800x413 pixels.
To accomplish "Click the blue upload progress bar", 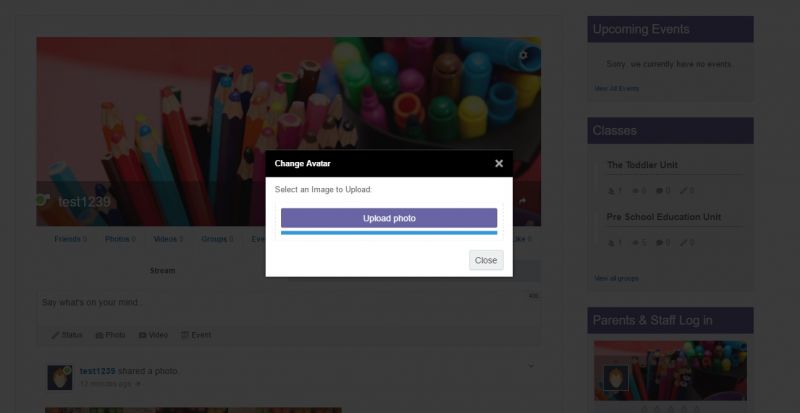I will tap(389, 233).
